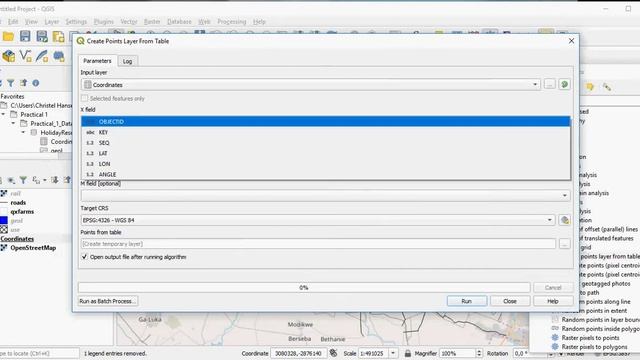This screenshot has height=360, width=640.
Task: Click the OpenStreetMap layer icon
Action: click(x=4, y=248)
